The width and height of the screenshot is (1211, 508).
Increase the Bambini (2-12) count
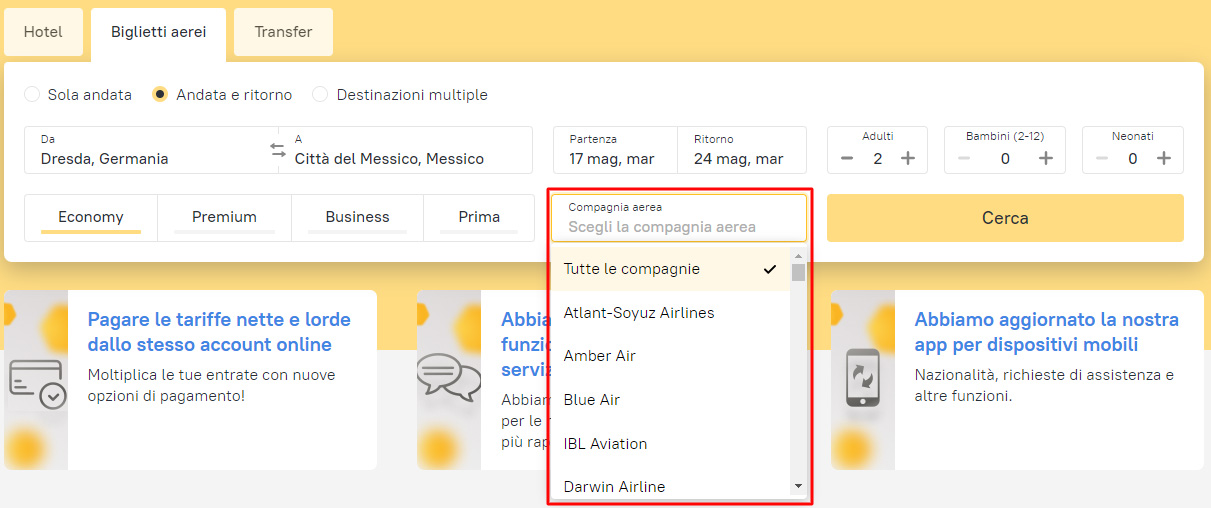pyautogui.click(x=1045, y=158)
